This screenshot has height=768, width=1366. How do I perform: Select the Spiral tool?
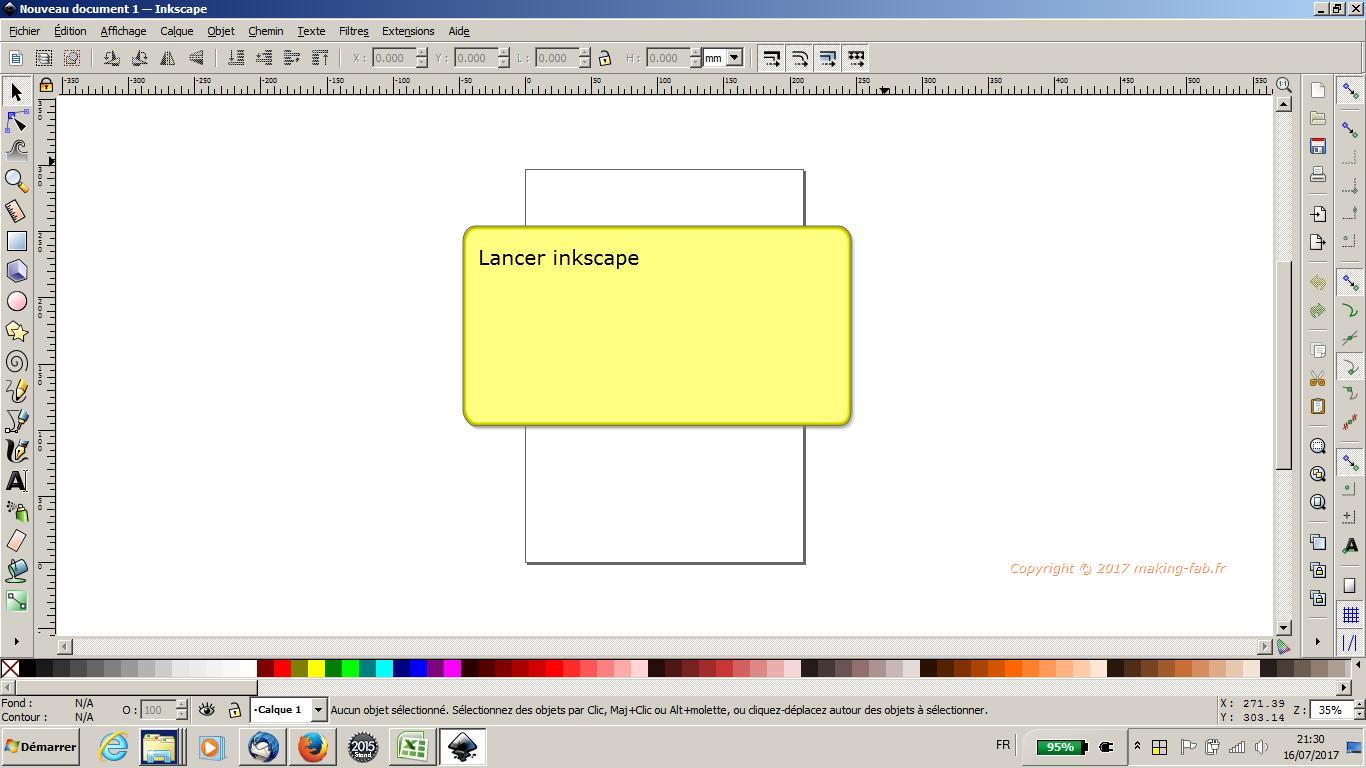tap(16, 362)
